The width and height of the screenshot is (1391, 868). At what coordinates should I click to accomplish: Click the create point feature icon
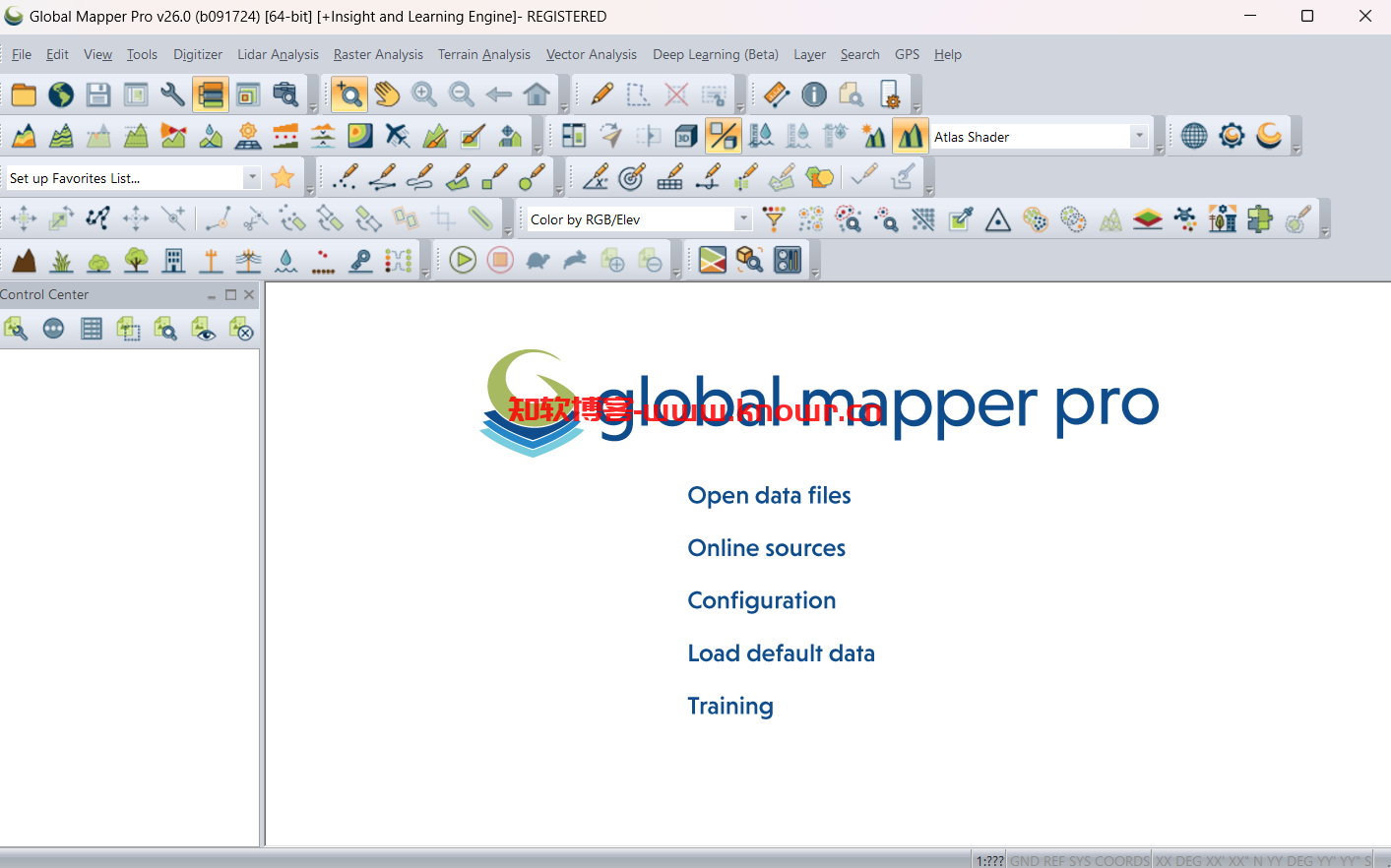point(346,177)
